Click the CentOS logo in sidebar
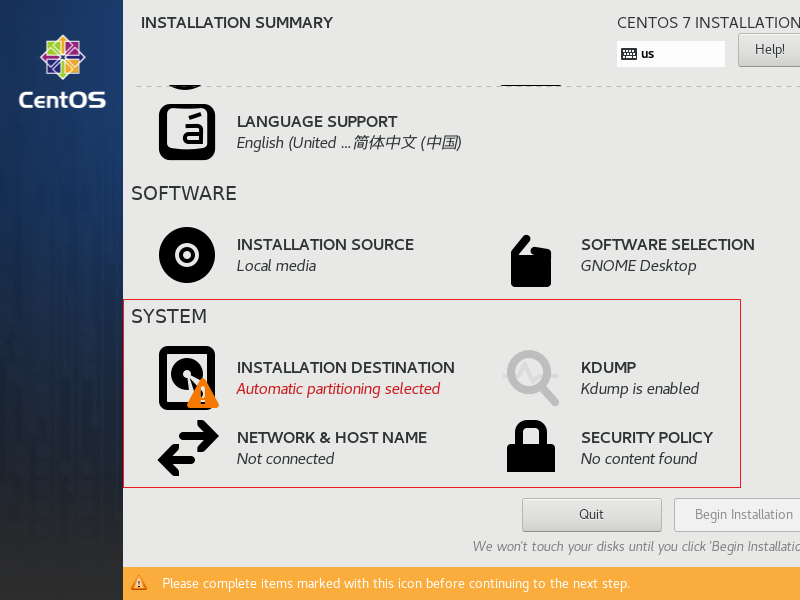 (x=62, y=72)
